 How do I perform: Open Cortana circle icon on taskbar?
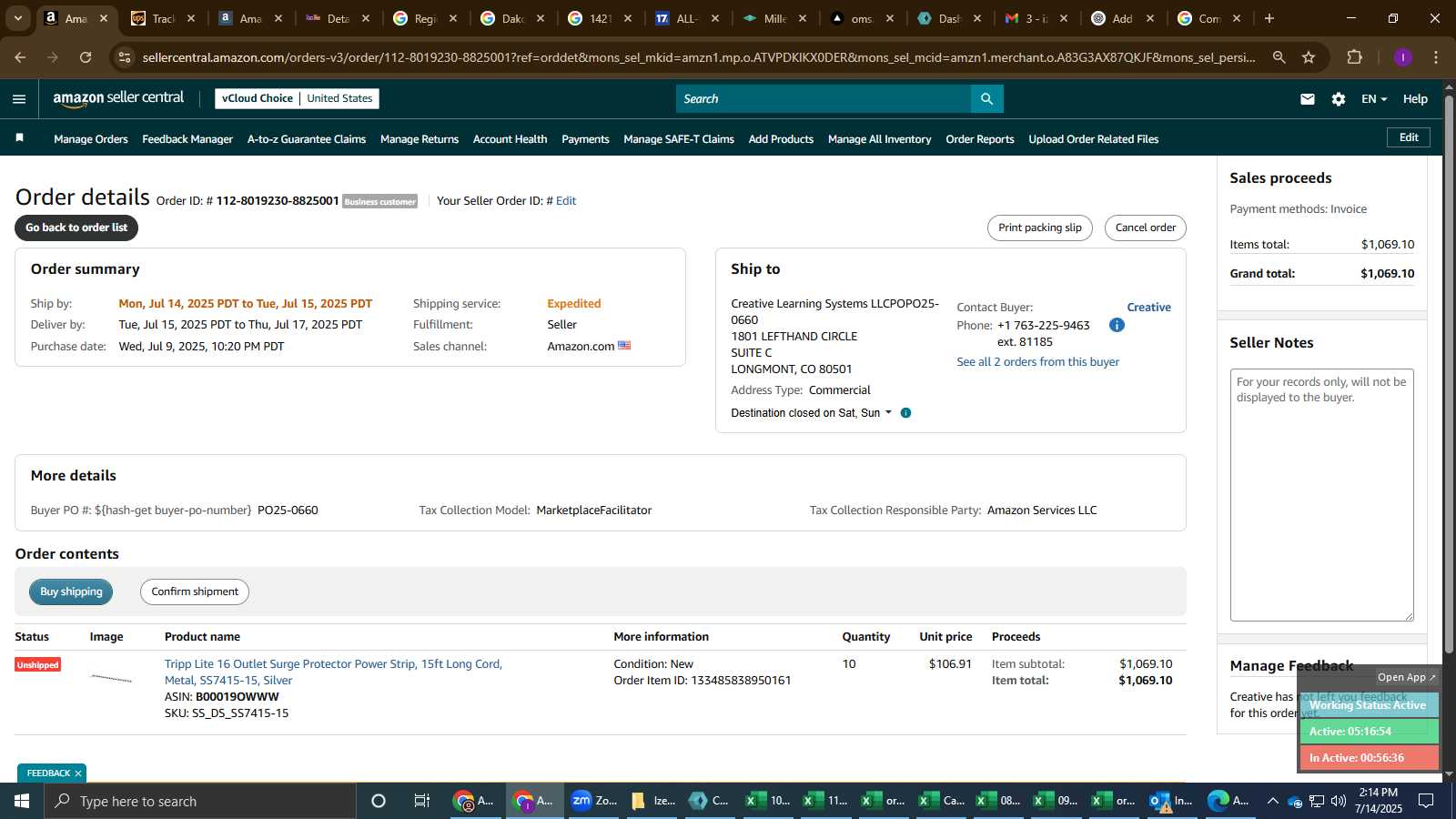coord(379,801)
